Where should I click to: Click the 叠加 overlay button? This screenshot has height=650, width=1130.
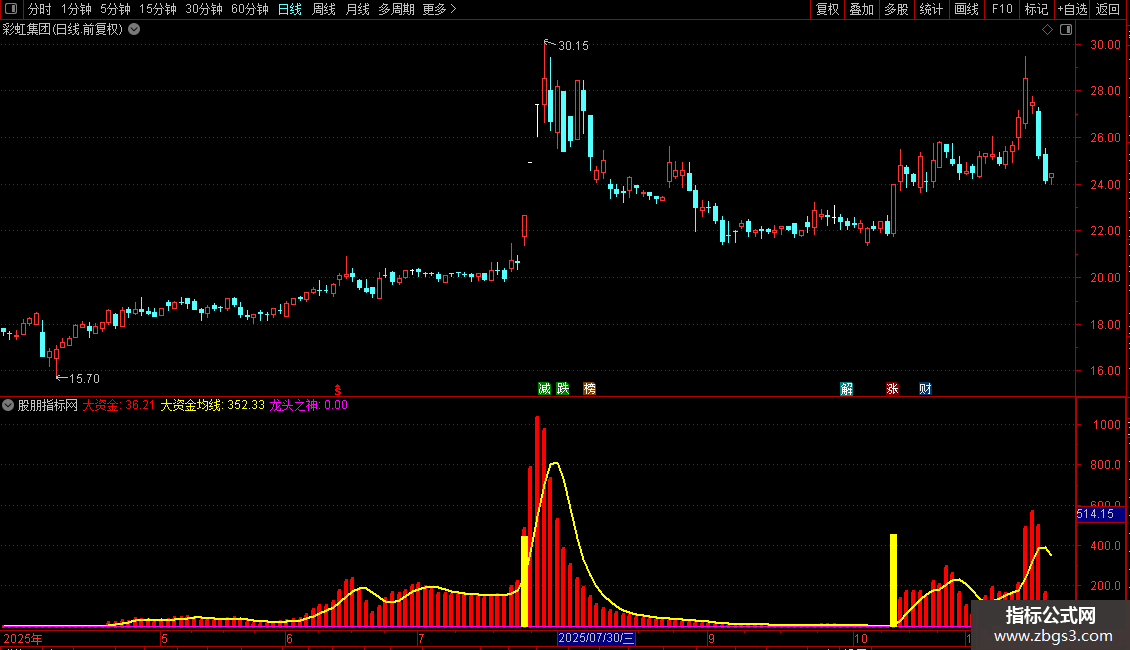click(x=861, y=9)
